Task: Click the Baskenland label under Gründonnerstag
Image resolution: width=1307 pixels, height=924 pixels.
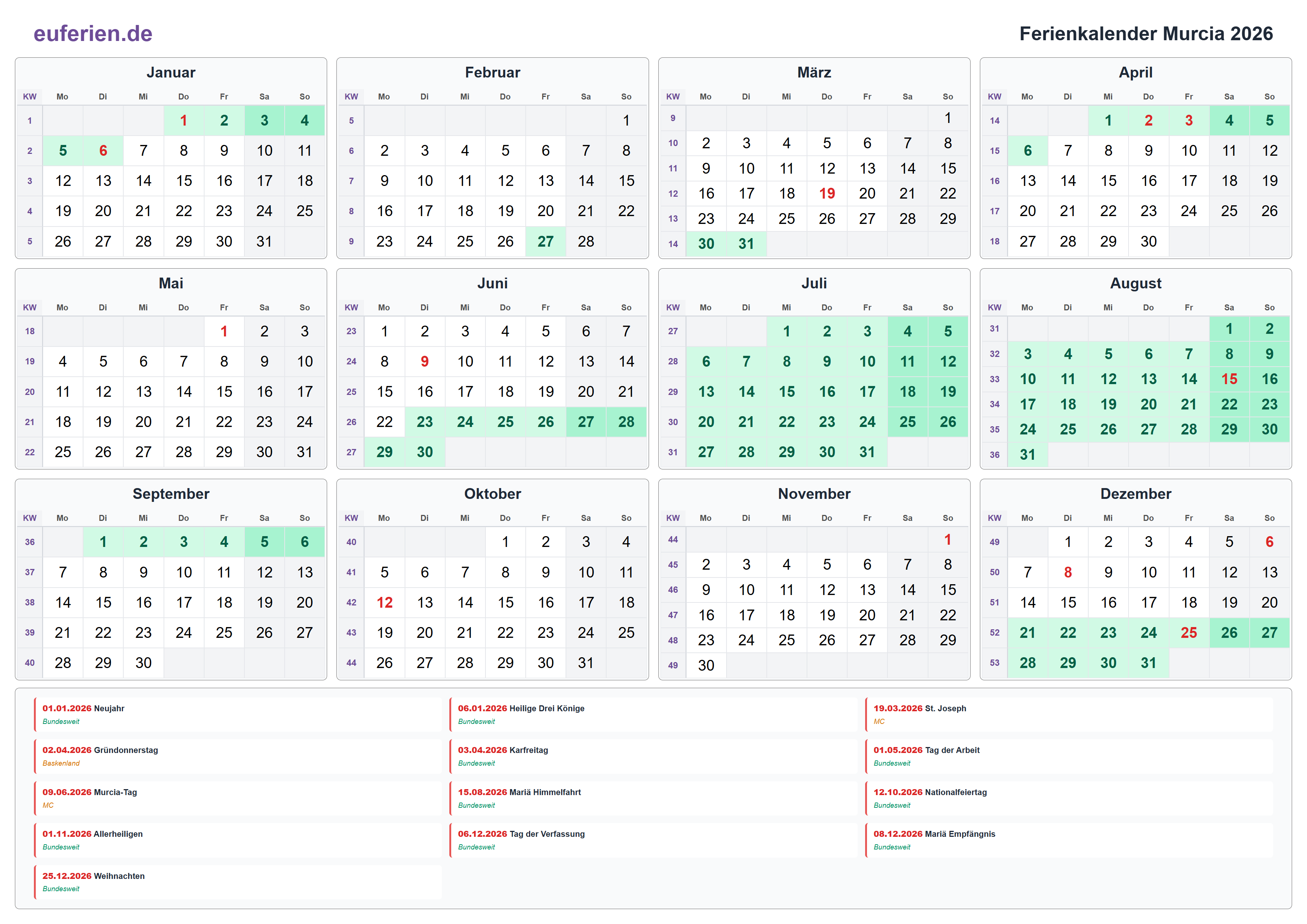Action: pos(61,763)
